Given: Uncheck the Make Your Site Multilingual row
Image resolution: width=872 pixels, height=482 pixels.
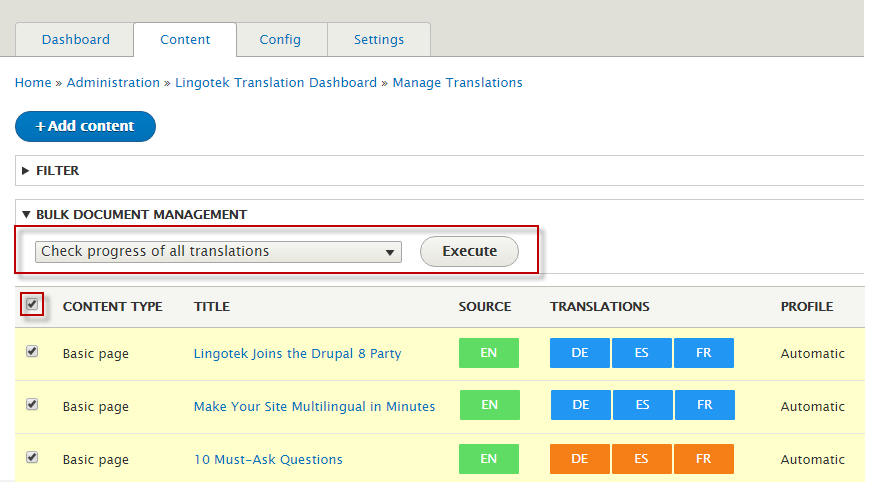Looking at the screenshot, I should pos(32,404).
